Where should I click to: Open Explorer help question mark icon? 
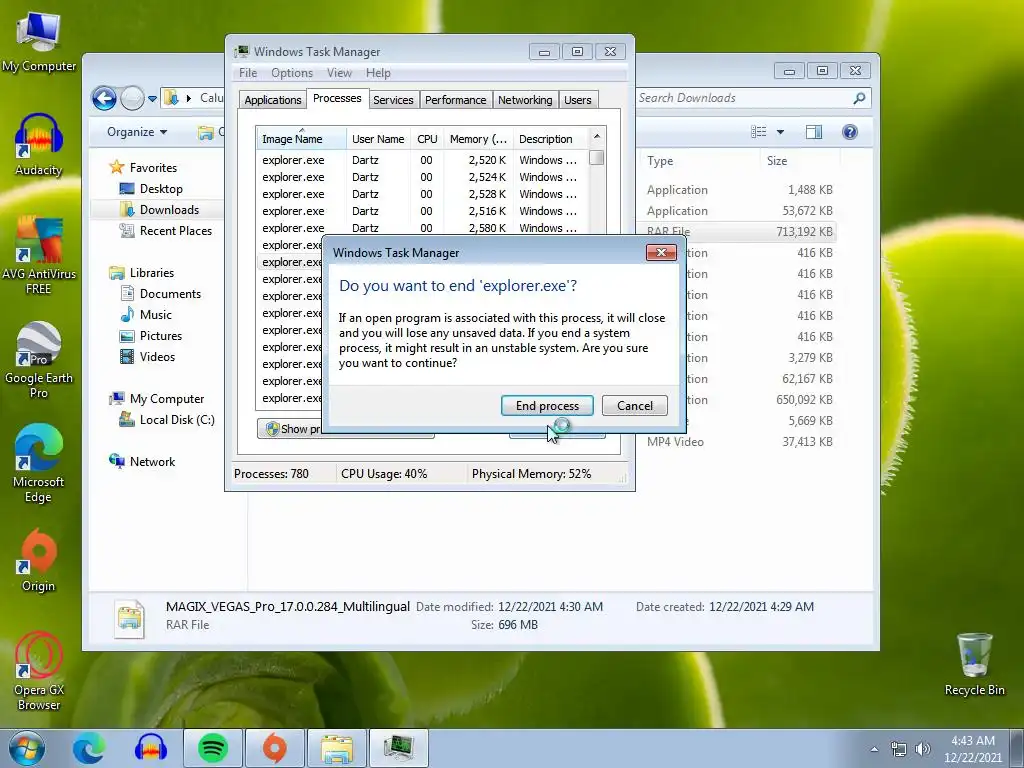click(x=850, y=132)
